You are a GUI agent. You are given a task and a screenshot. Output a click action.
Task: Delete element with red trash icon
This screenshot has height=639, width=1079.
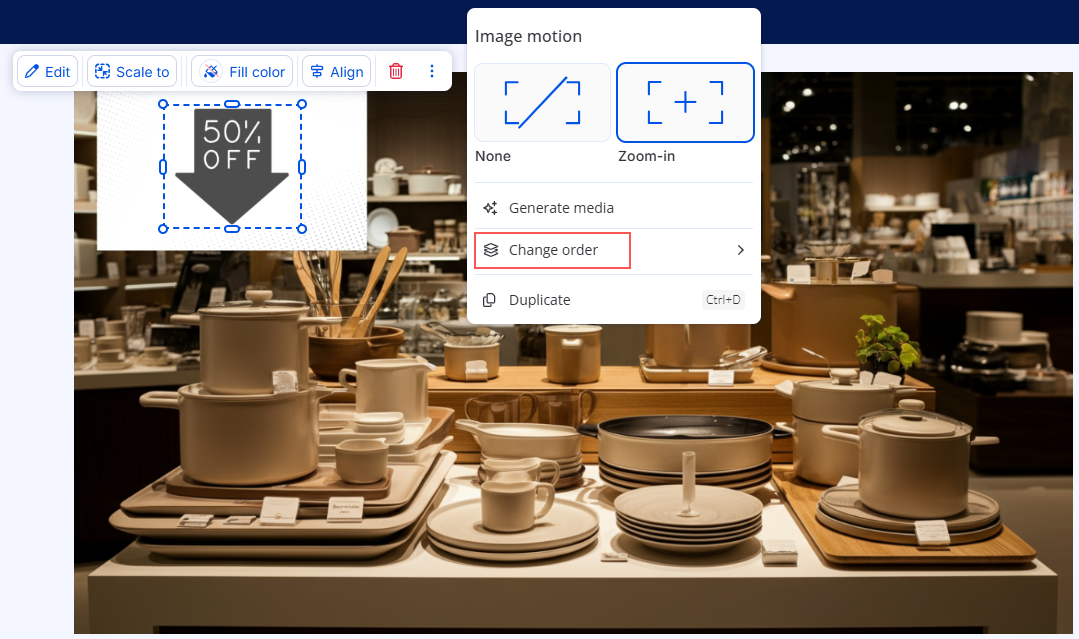[396, 72]
